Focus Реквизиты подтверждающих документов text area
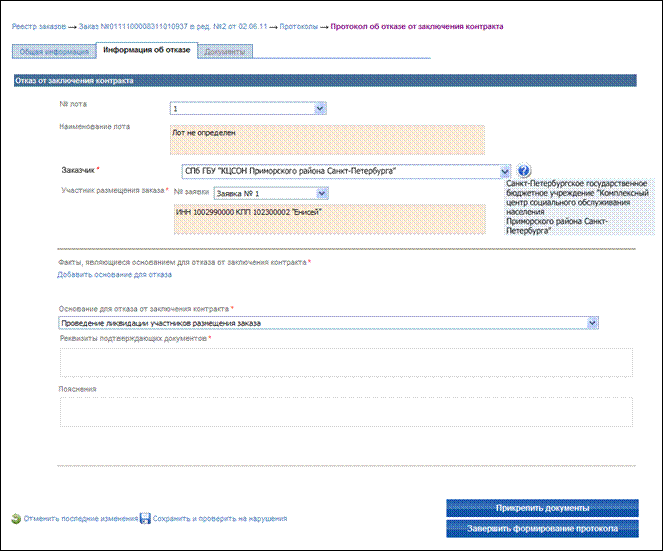Screen dimensions: 663x551 click(x=346, y=362)
